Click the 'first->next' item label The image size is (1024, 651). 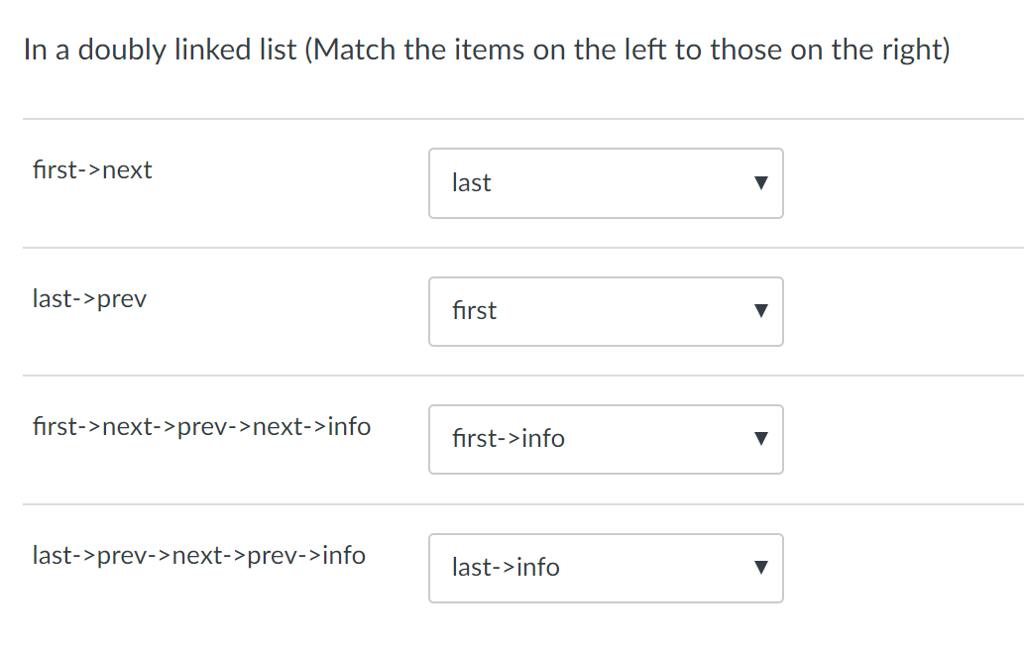[92, 170]
